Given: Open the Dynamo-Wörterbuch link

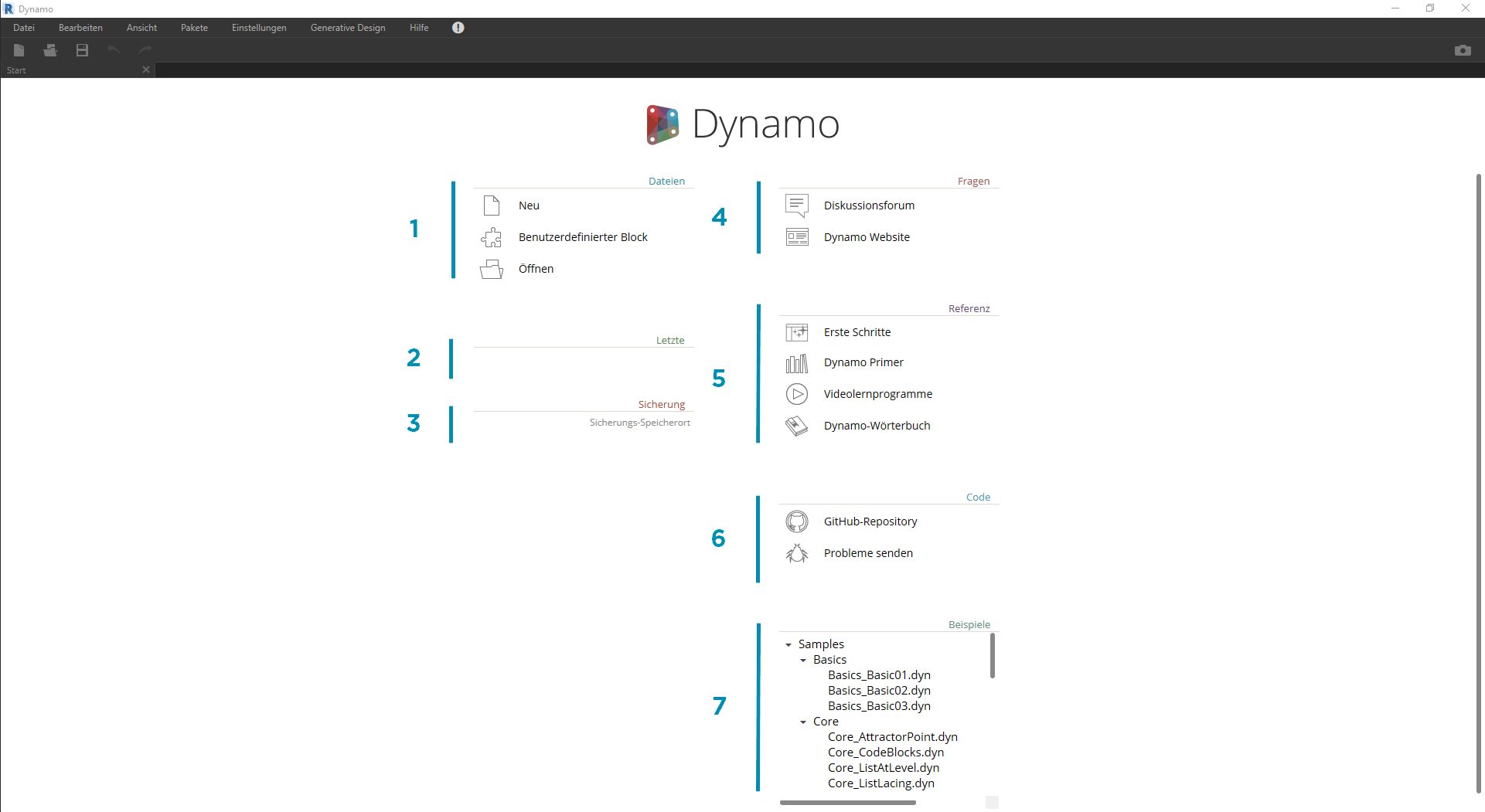Looking at the screenshot, I should coord(877,426).
